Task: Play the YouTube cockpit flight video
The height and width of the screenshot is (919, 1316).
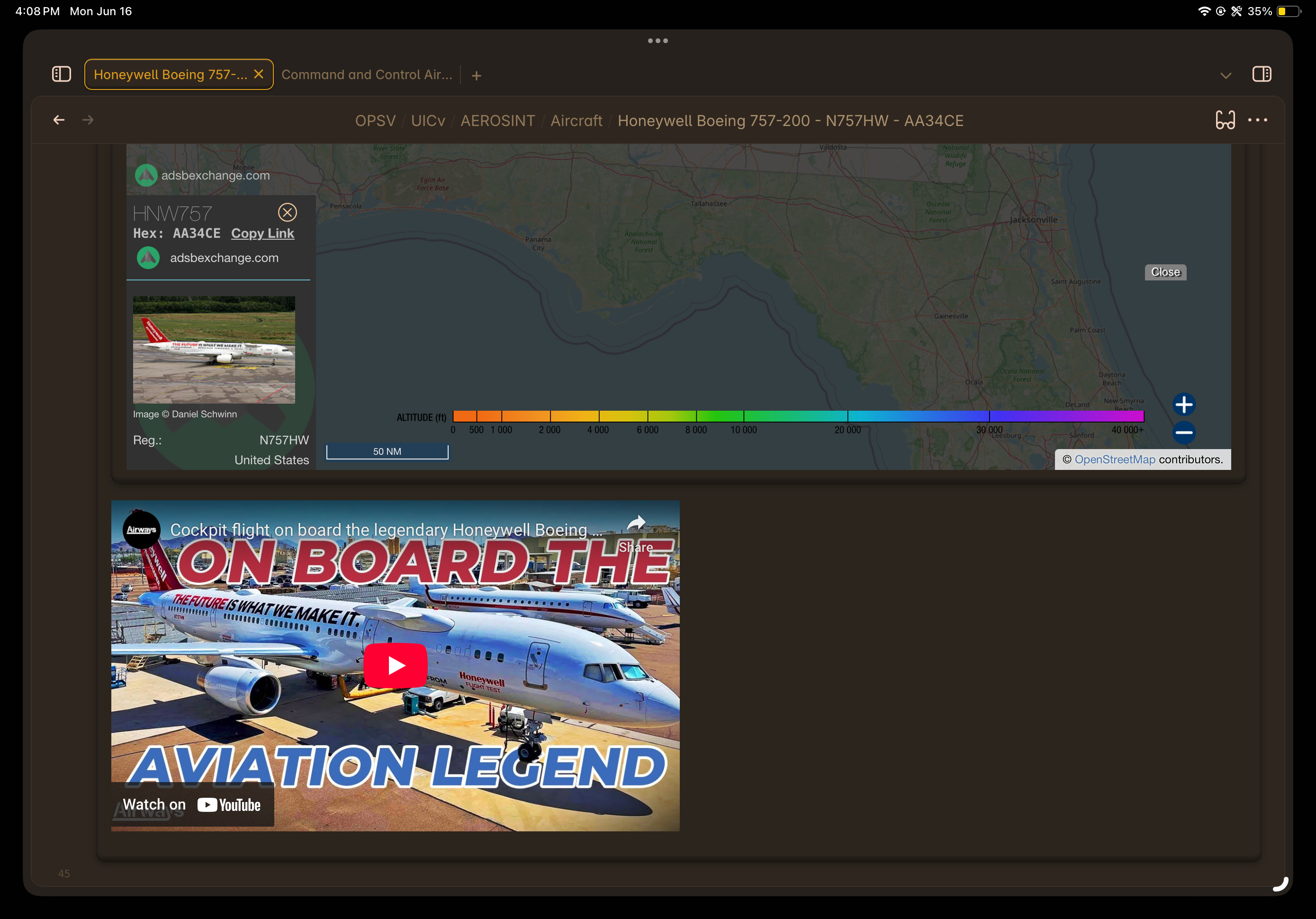Action: tap(395, 665)
